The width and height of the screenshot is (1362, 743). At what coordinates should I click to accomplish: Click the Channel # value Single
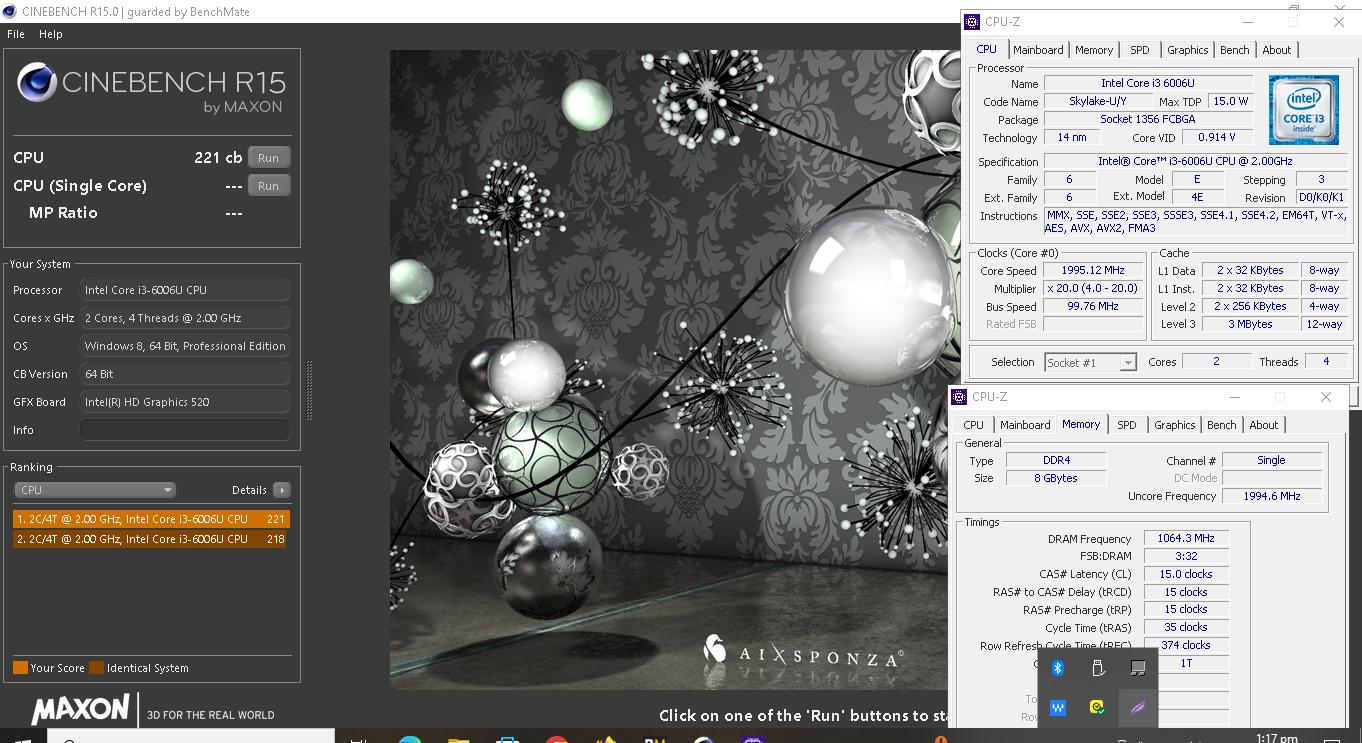[x=1272, y=460]
